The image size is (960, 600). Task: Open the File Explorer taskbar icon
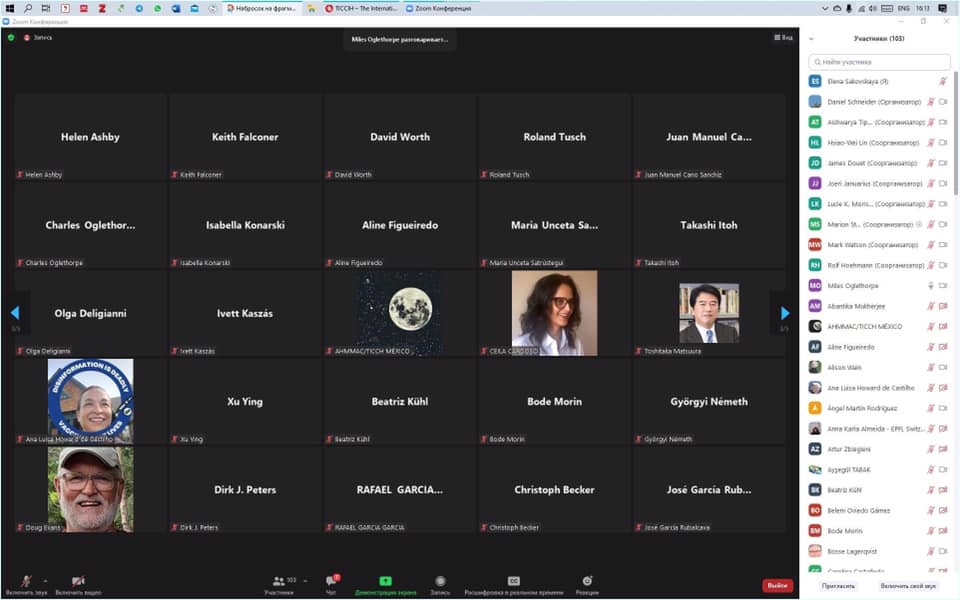click(312, 9)
